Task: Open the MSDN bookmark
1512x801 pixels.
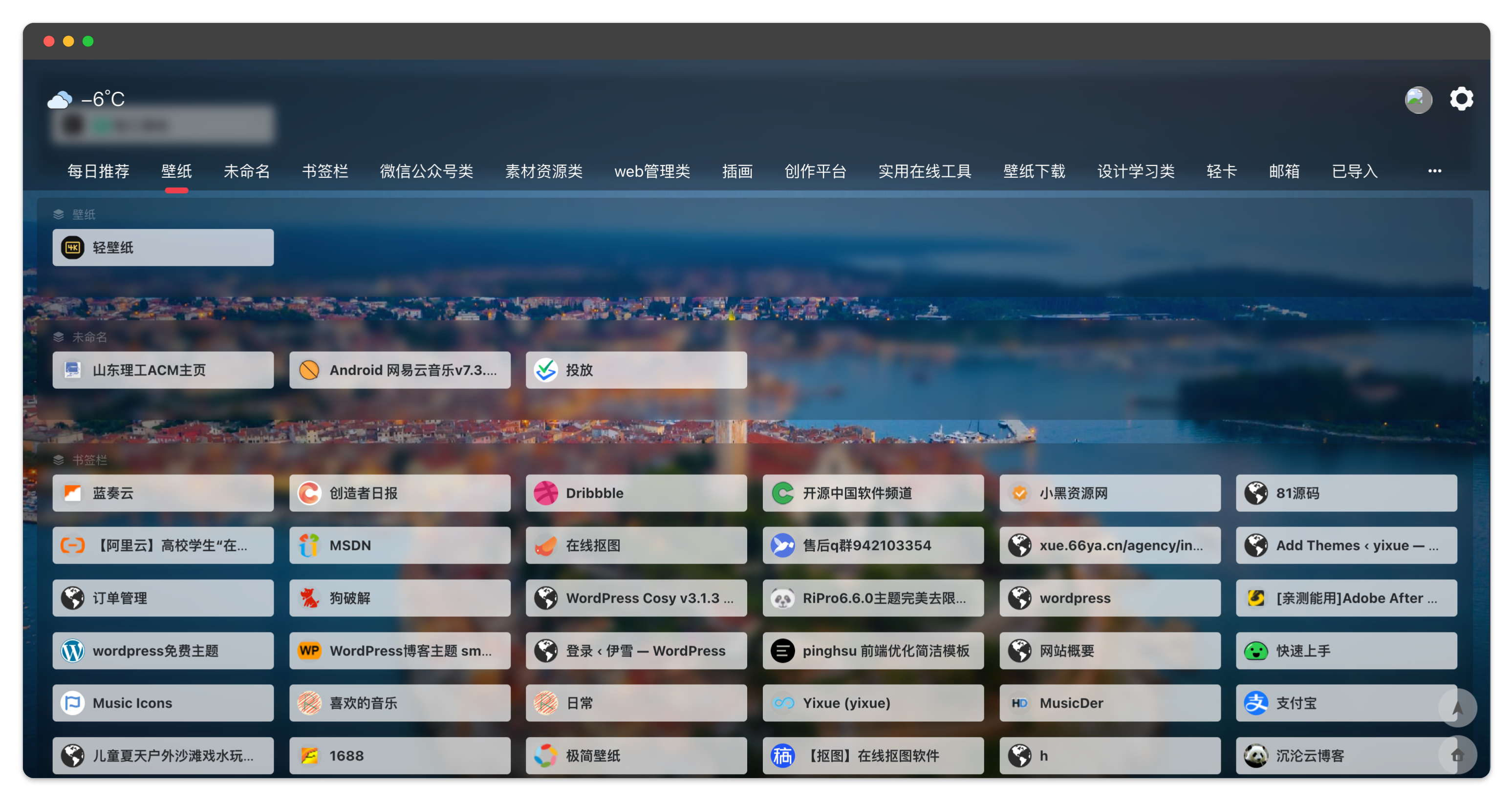Action: pyautogui.click(x=399, y=546)
